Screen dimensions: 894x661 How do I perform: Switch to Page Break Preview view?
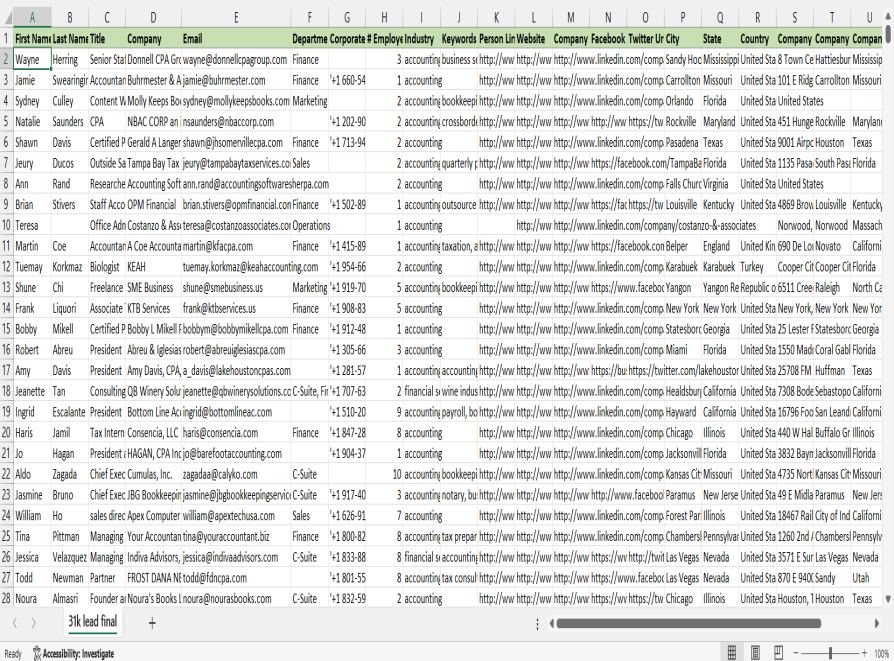(778, 652)
